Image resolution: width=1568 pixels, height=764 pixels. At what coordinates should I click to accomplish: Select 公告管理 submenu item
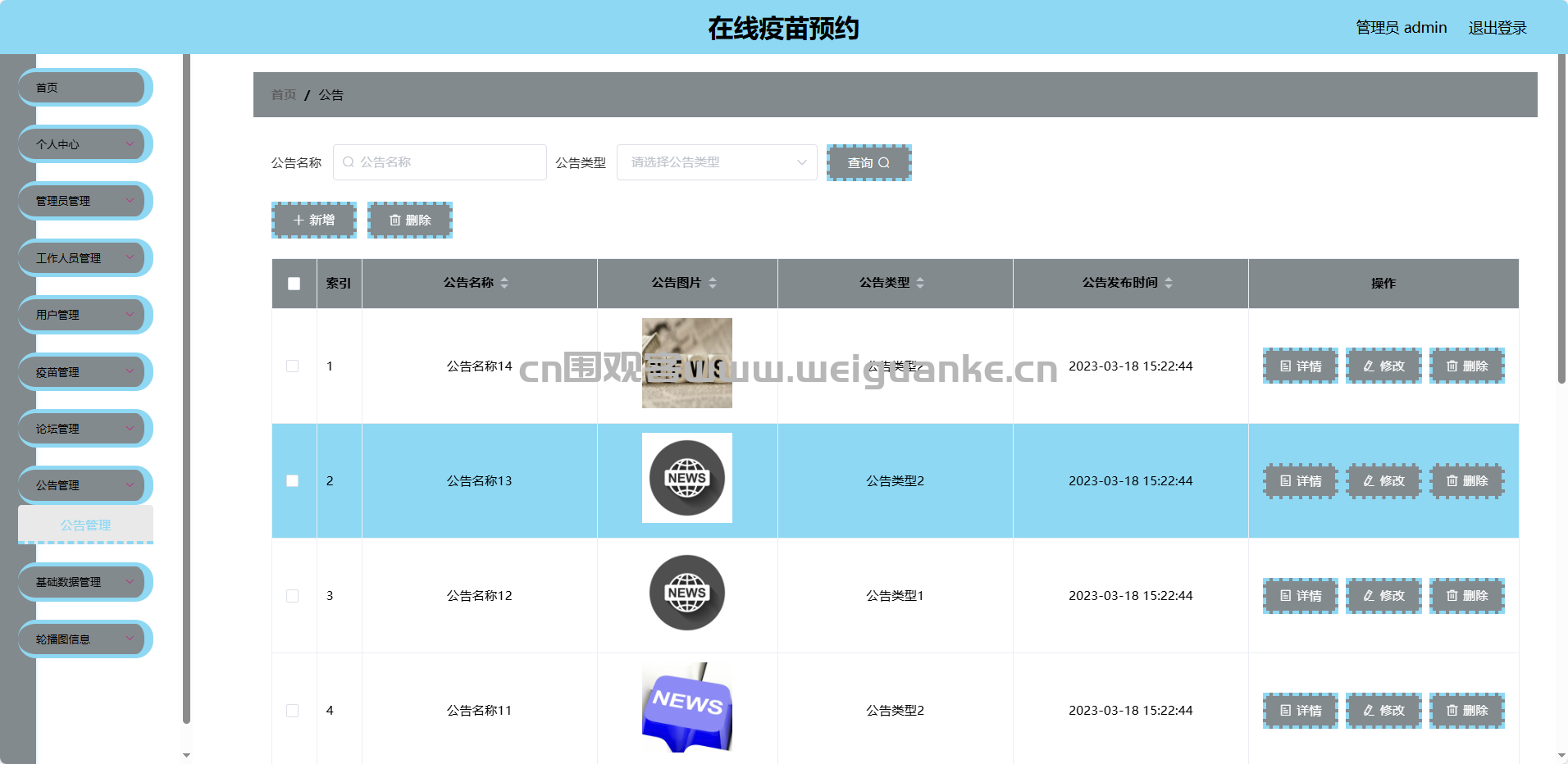(85, 525)
